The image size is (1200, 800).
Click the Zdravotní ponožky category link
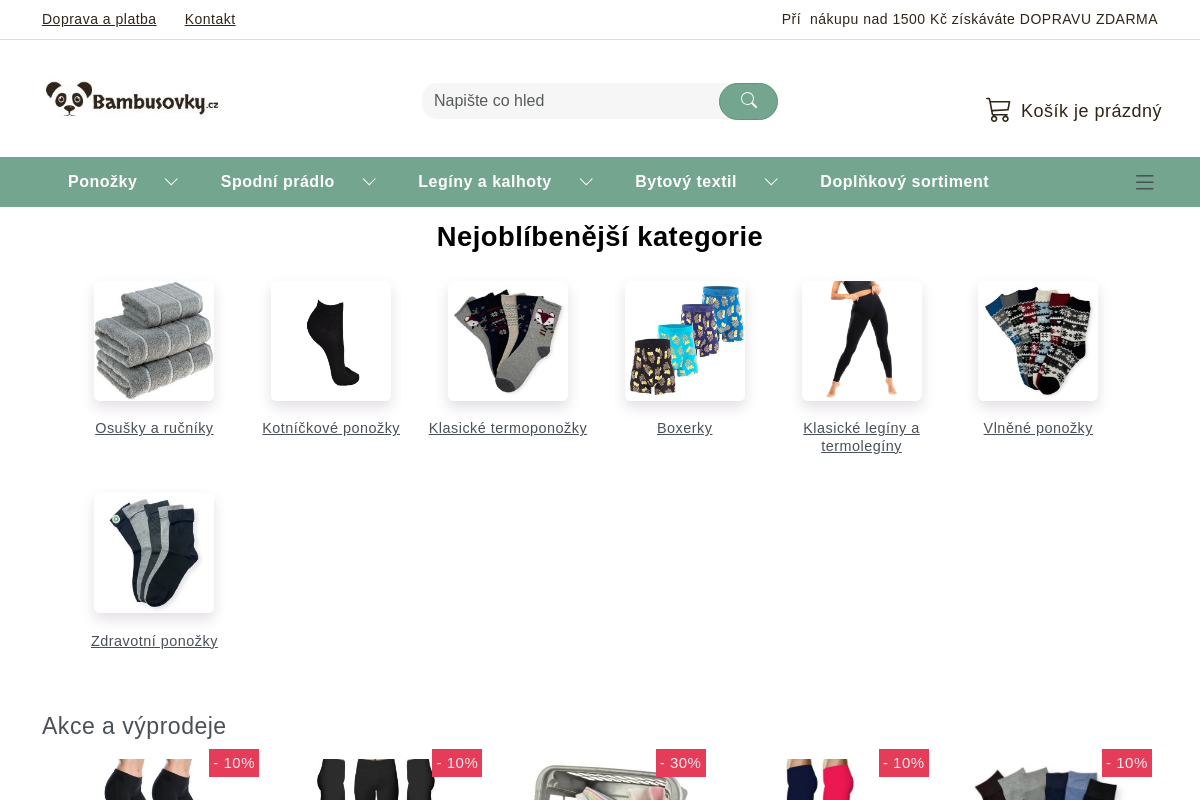[154, 641]
